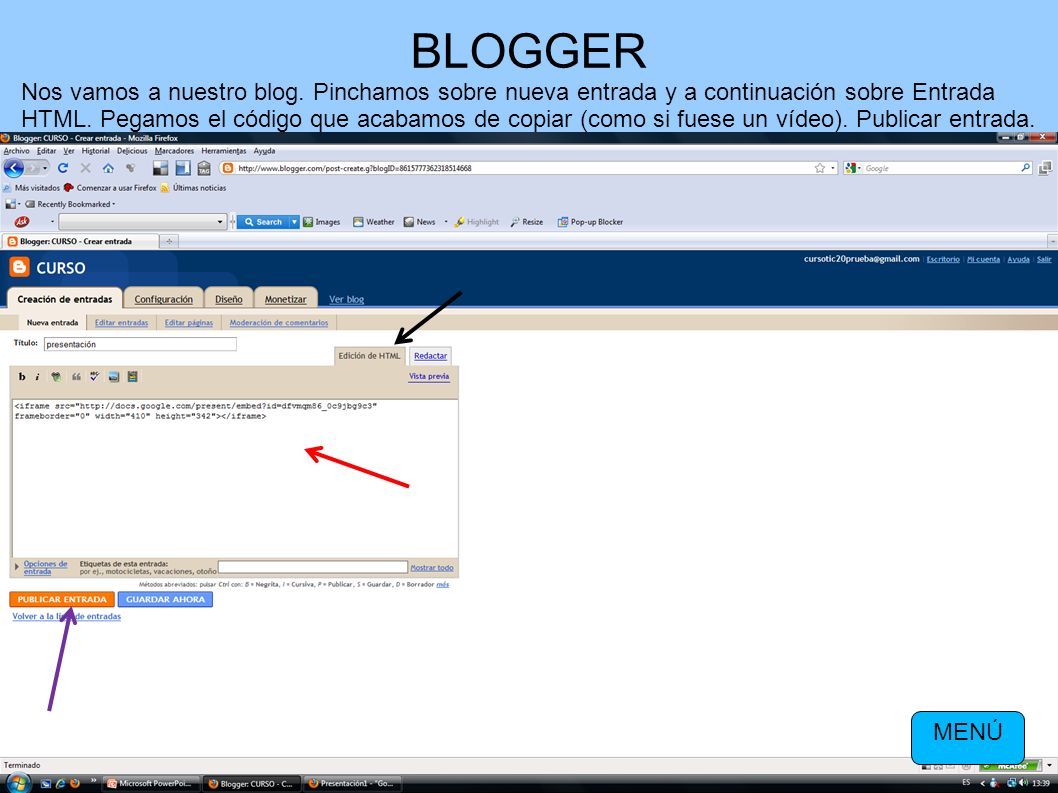Click the Blogger logo next to CURSO

point(20,267)
